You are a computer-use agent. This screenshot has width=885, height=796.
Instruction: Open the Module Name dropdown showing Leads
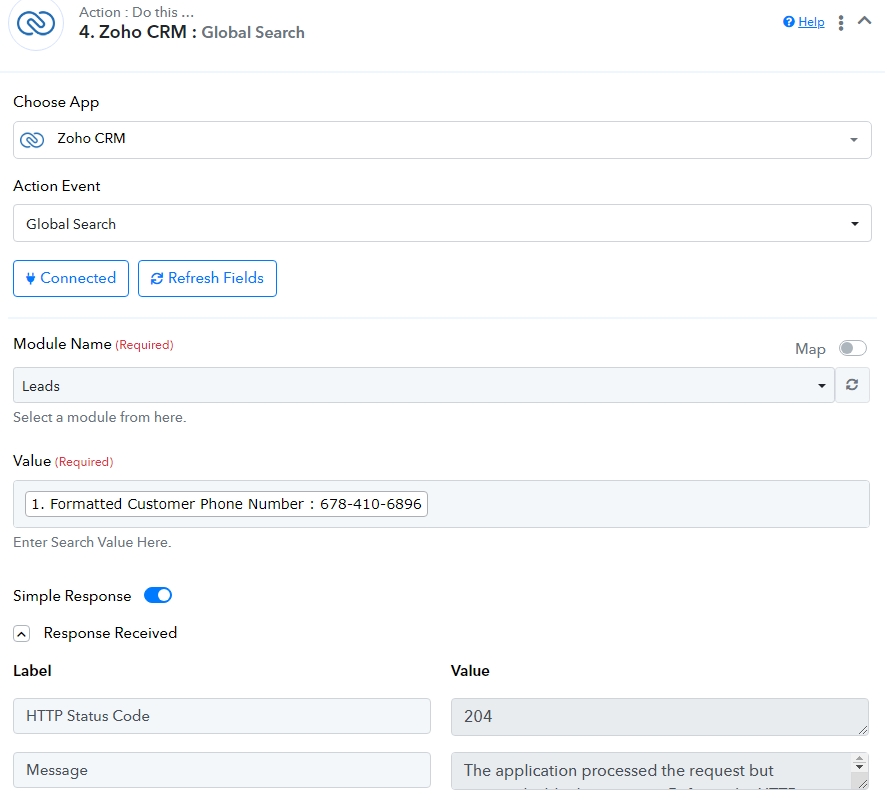click(423, 385)
